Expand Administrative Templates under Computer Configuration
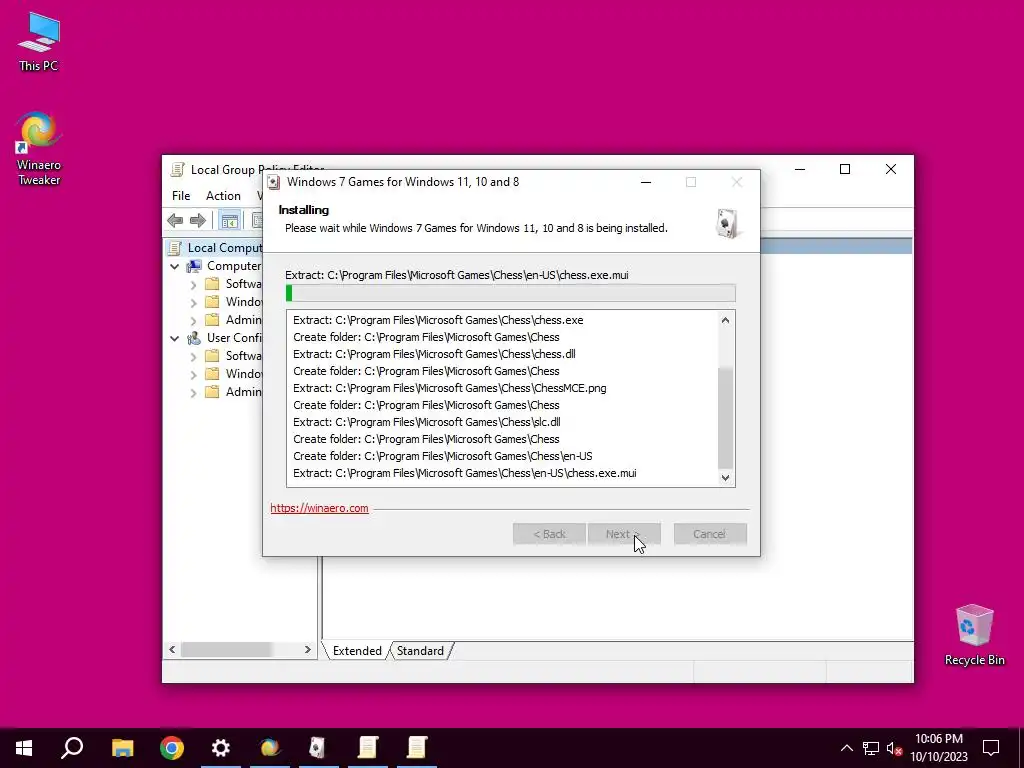1024x768 pixels. point(193,321)
